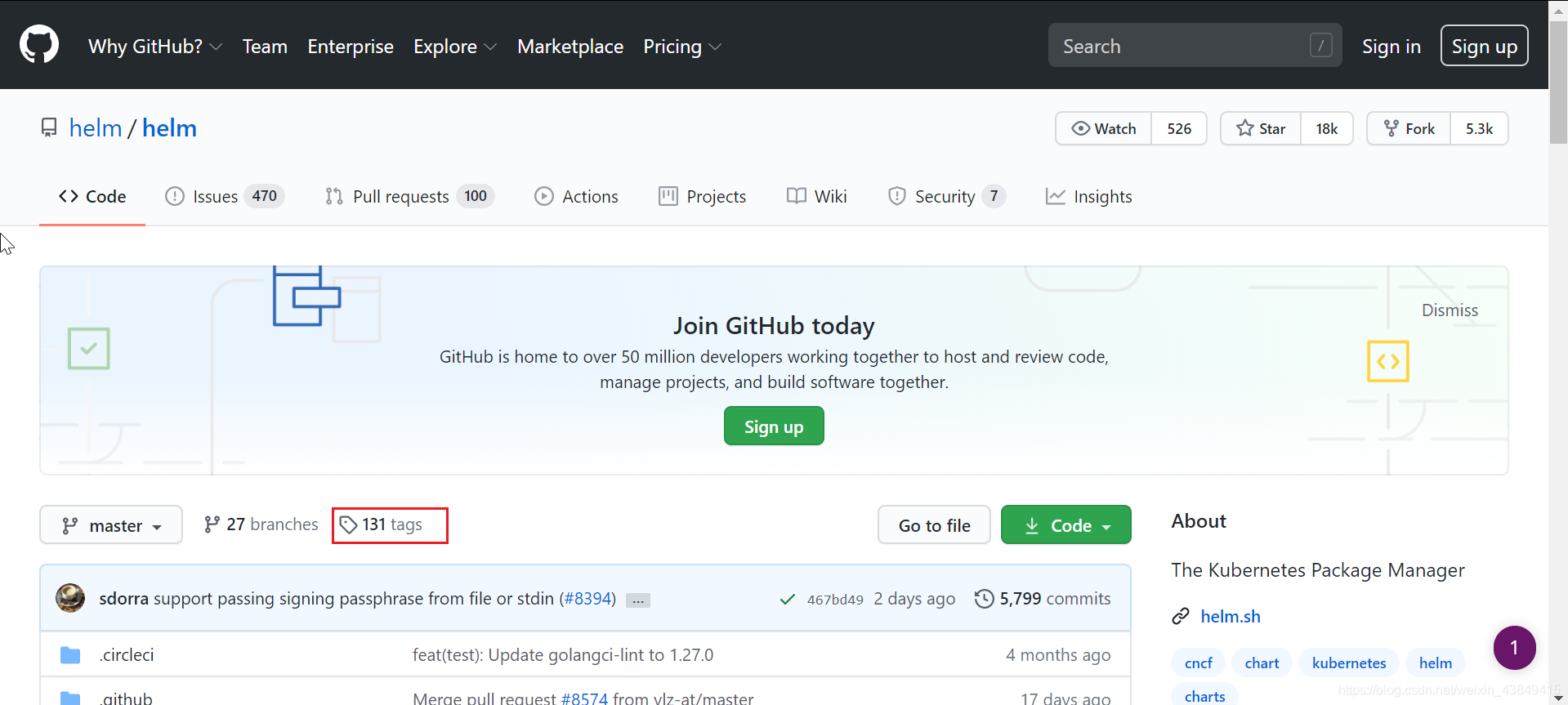The width and height of the screenshot is (1568, 705).
Task: Click the chart topic tag
Action: tap(1262, 663)
